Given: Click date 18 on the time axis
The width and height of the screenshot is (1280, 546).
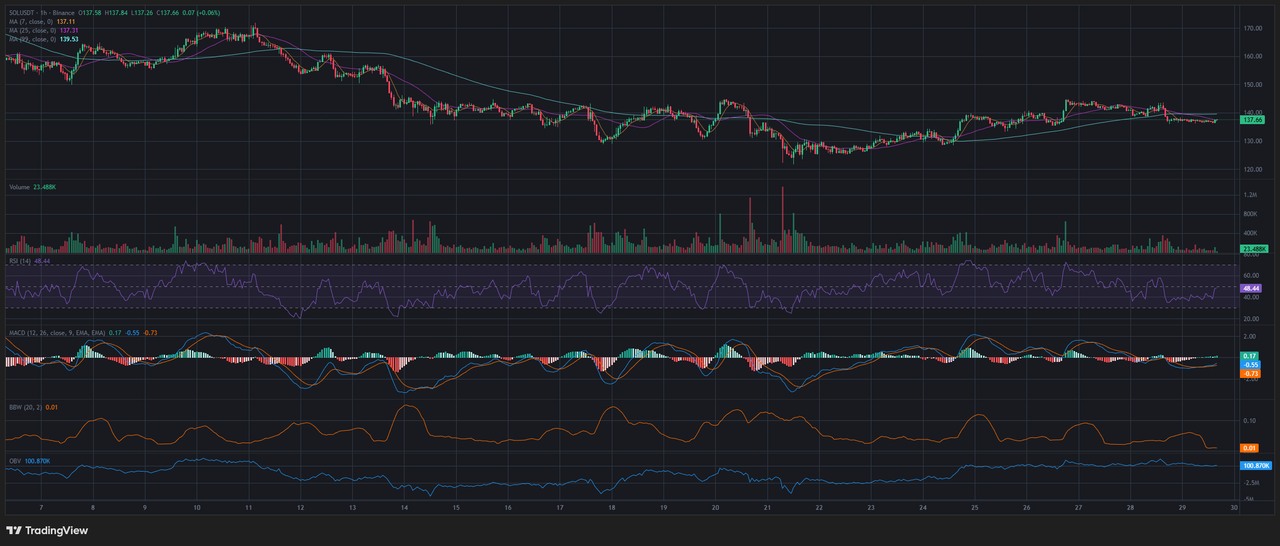Looking at the screenshot, I should 611,508.
